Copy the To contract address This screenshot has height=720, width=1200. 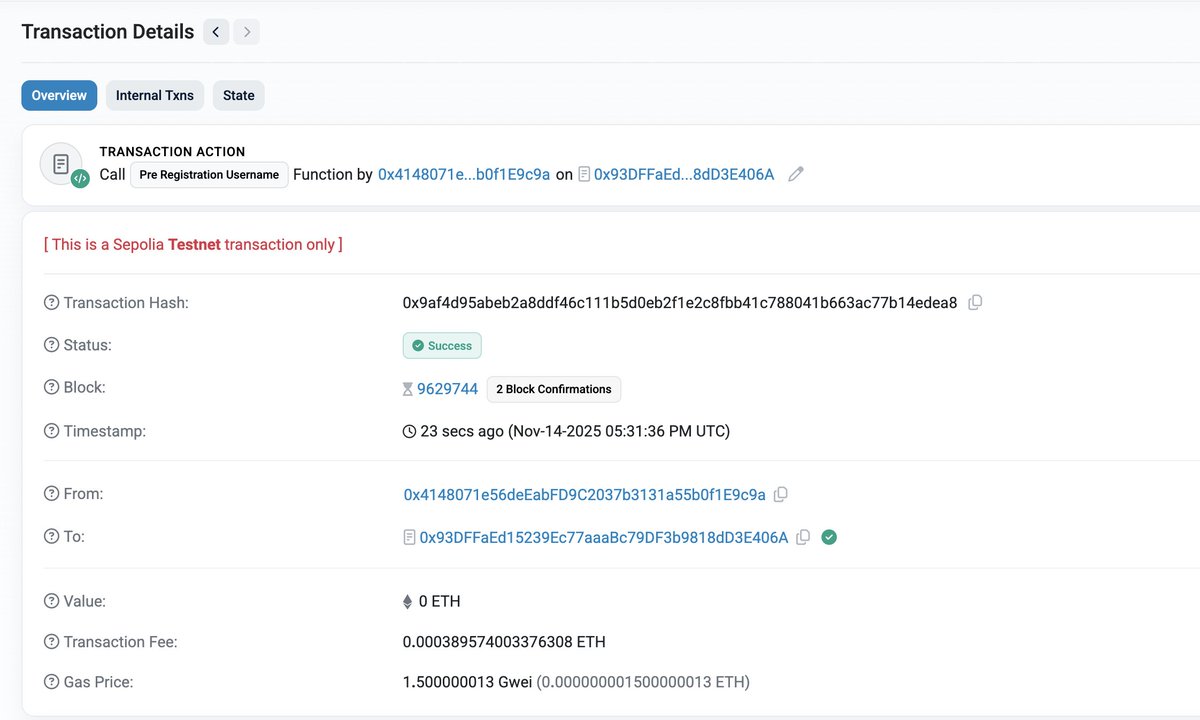click(x=802, y=537)
